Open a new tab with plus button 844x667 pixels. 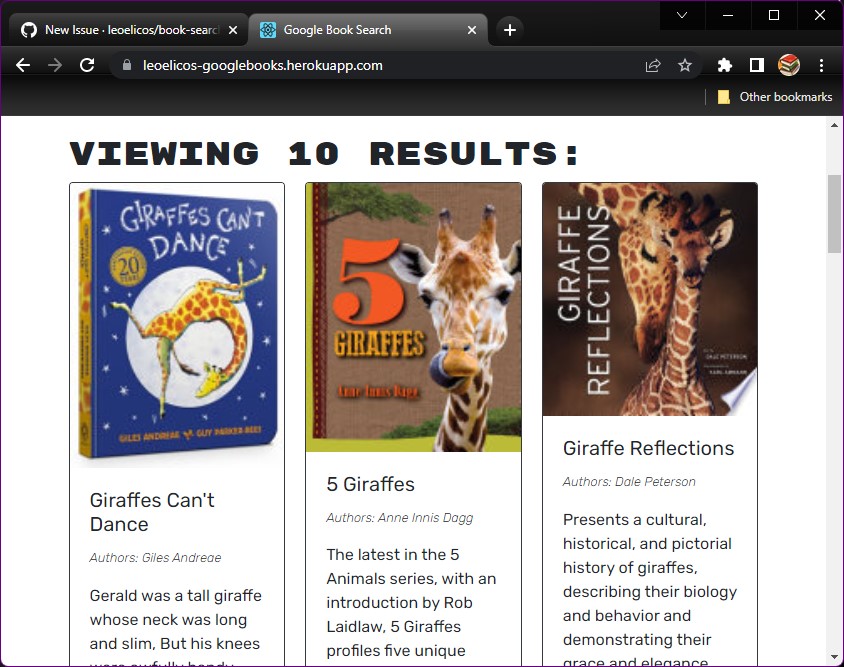tap(510, 30)
